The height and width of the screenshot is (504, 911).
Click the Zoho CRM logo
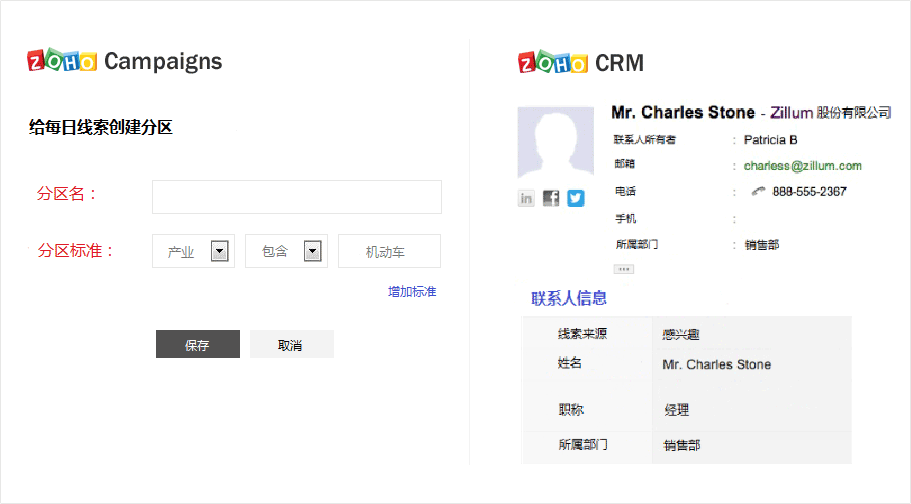(581, 62)
